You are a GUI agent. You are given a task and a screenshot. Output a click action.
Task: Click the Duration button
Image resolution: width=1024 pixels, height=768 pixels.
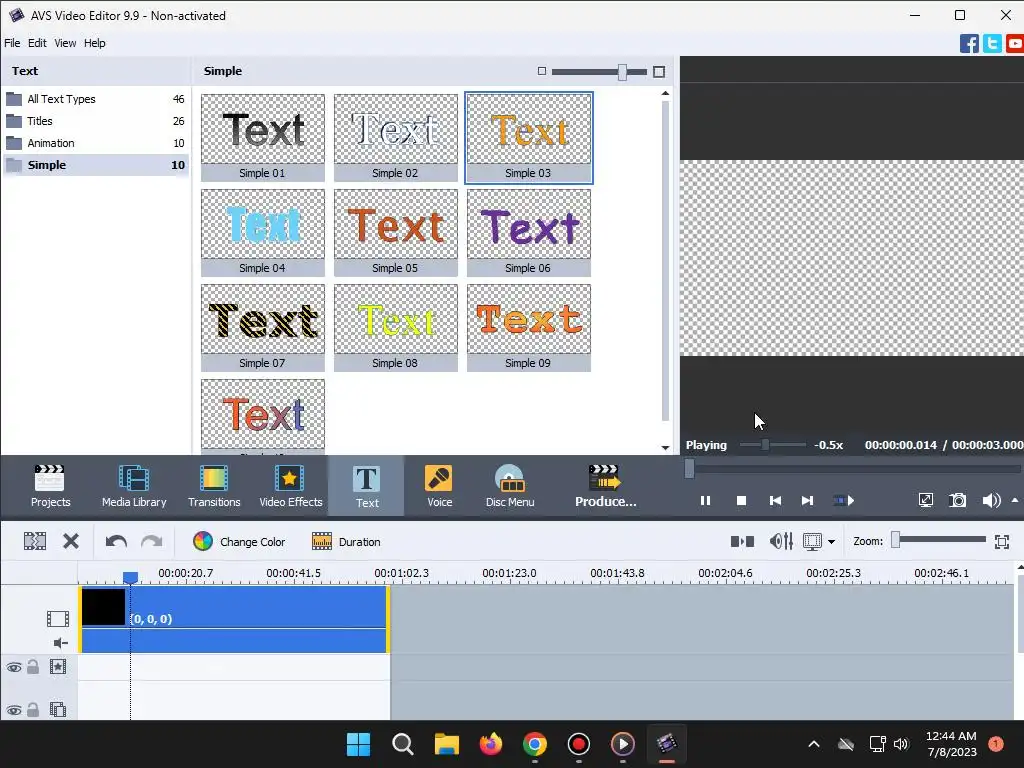click(346, 541)
